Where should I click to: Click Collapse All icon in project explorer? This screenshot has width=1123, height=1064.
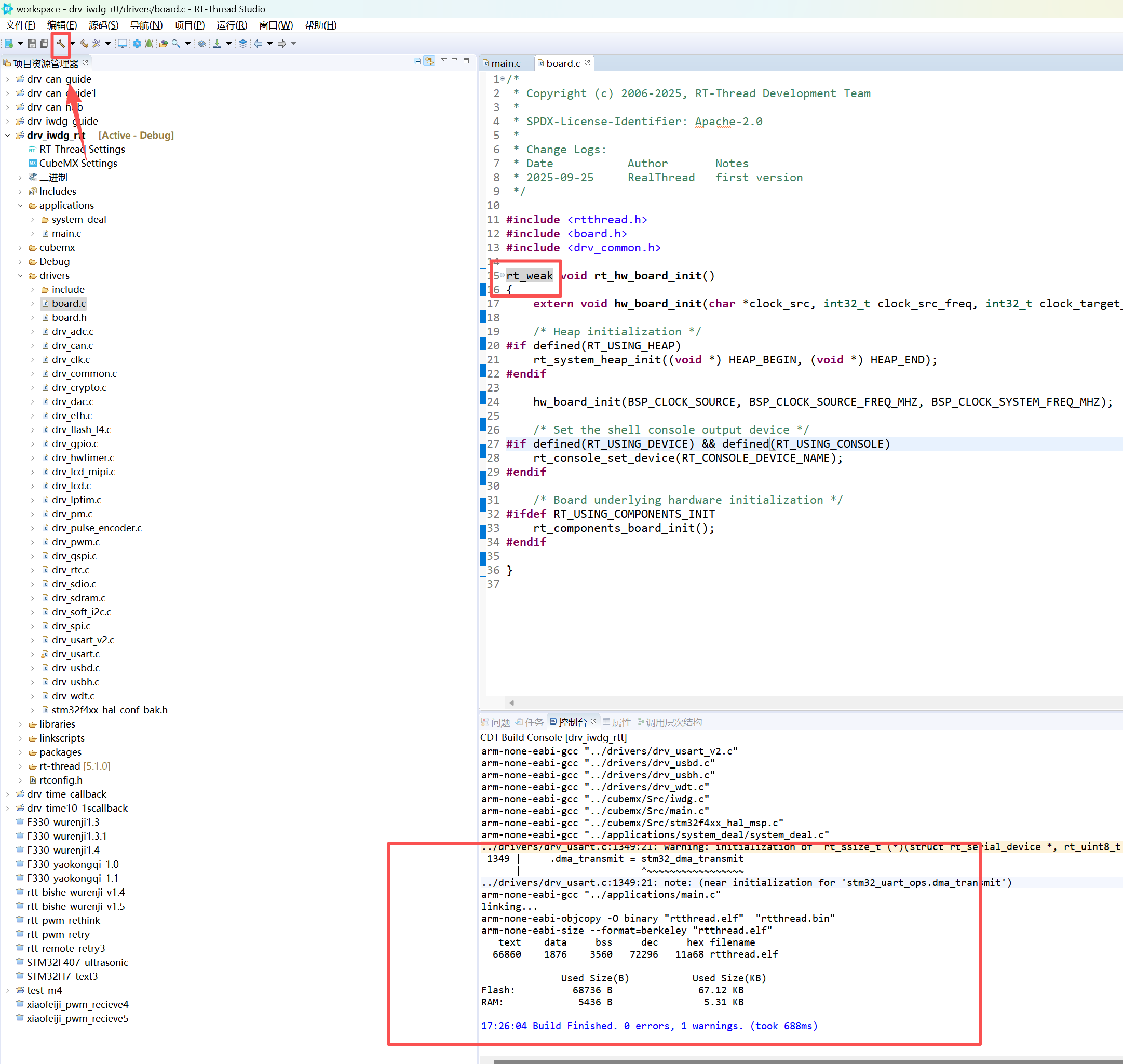pos(417,61)
